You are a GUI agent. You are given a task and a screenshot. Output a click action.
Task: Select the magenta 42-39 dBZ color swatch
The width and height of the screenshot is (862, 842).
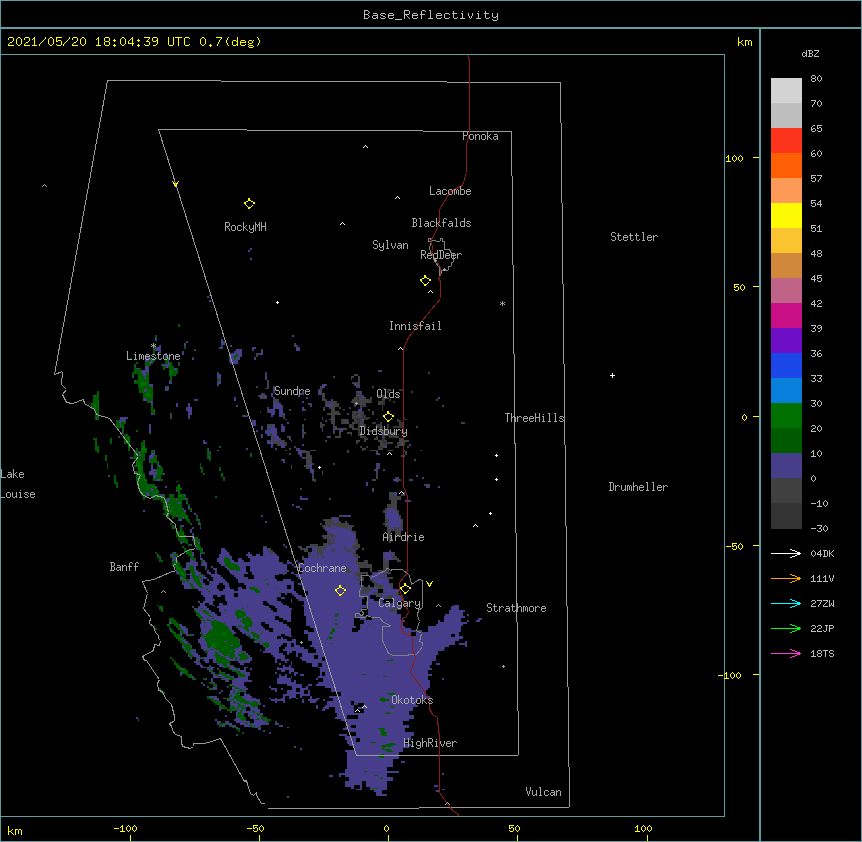point(786,315)
